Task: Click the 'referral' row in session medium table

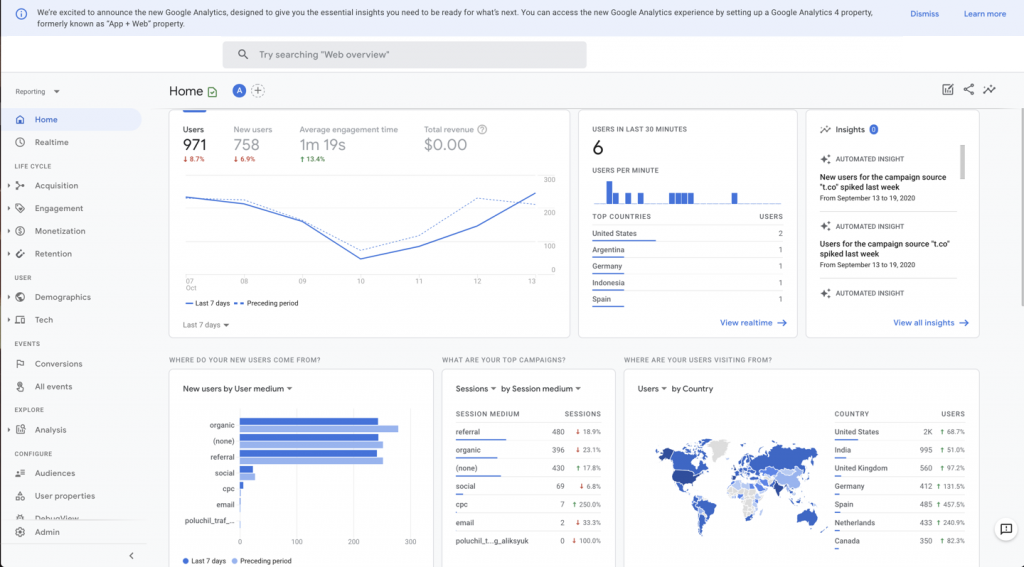Action: [528, 432]
